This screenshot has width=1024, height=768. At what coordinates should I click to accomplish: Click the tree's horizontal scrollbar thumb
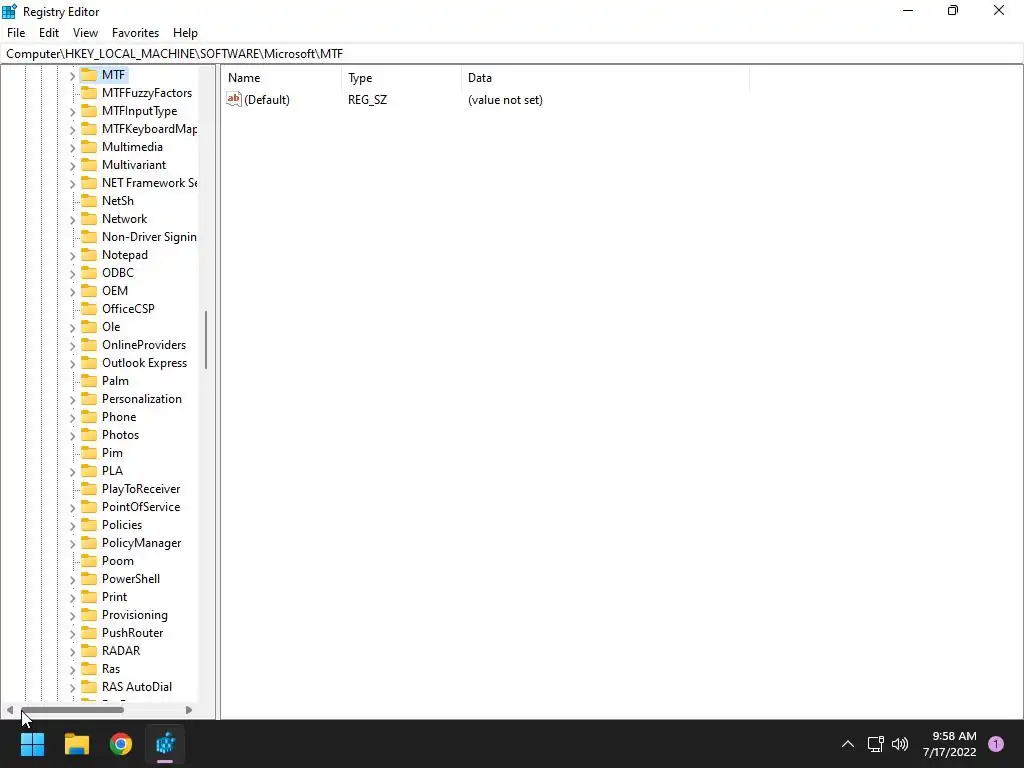coord(72,710)
